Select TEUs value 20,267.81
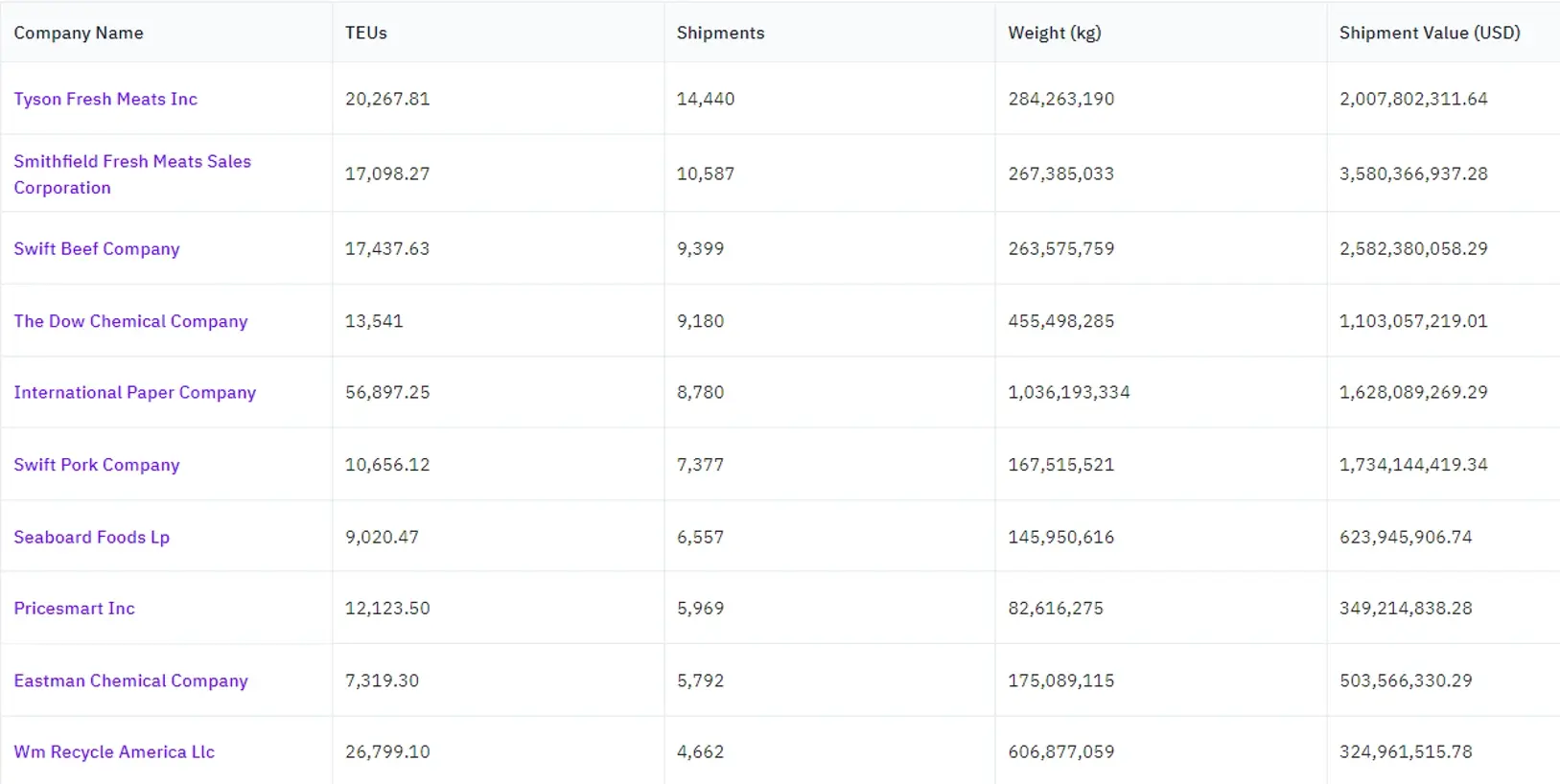This screenshot has width=1560, height=784. 387,99
